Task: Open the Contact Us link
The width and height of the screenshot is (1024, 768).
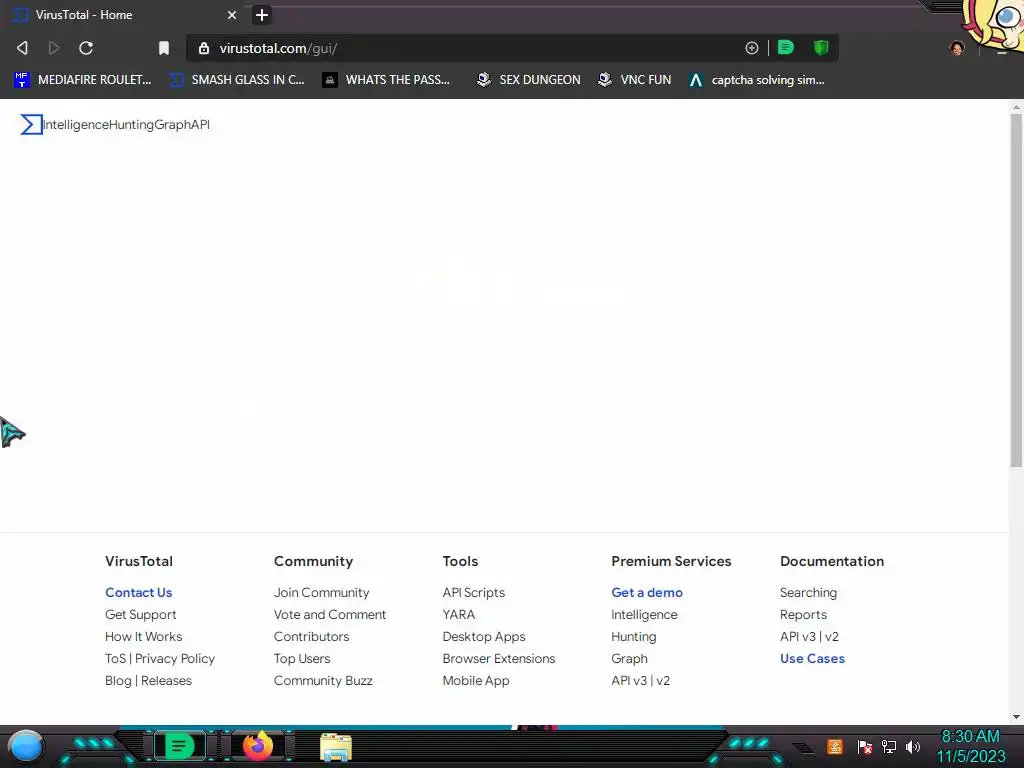Action: [x=138, y=592]
